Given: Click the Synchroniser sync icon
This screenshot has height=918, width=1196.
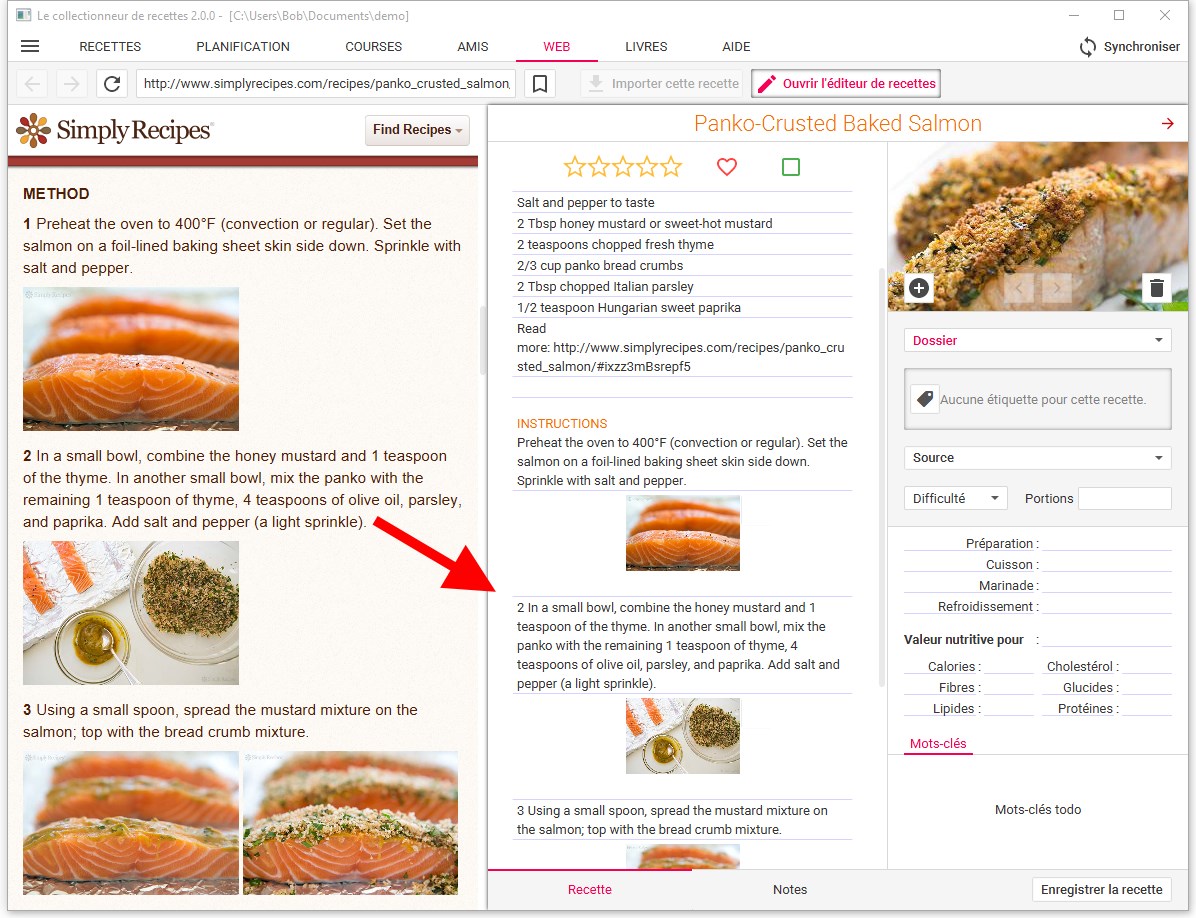Looking at the screenshot, I should 1088,47.
